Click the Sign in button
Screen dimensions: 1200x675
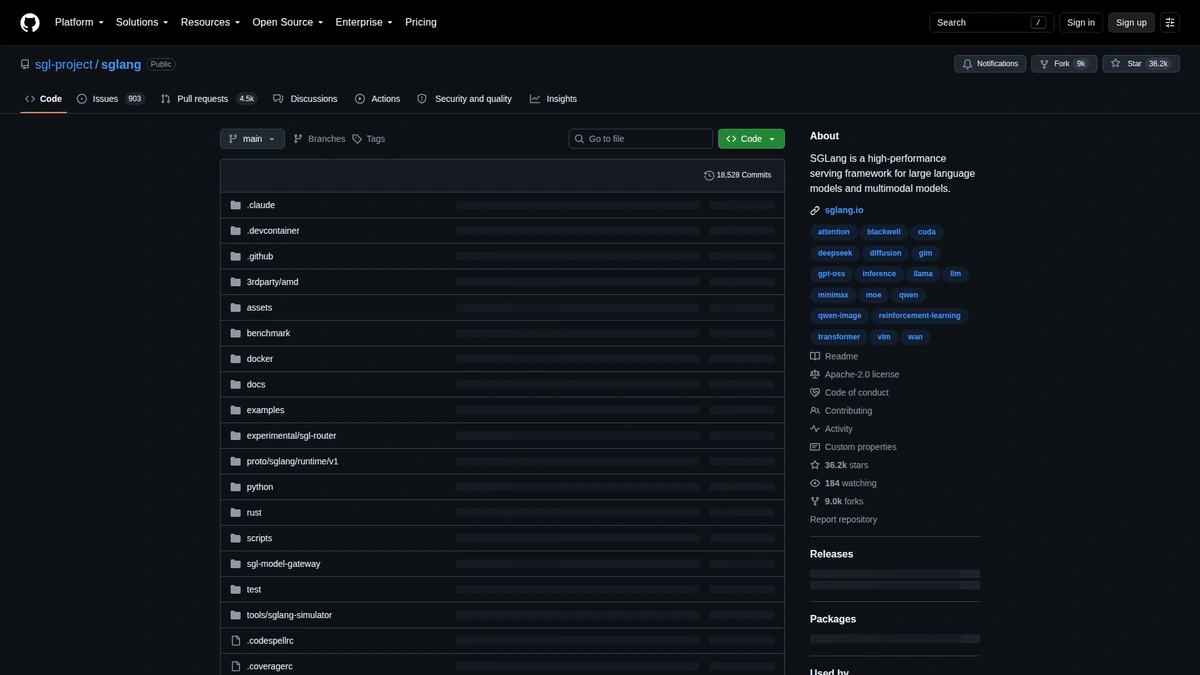(x=1081, y=22)
